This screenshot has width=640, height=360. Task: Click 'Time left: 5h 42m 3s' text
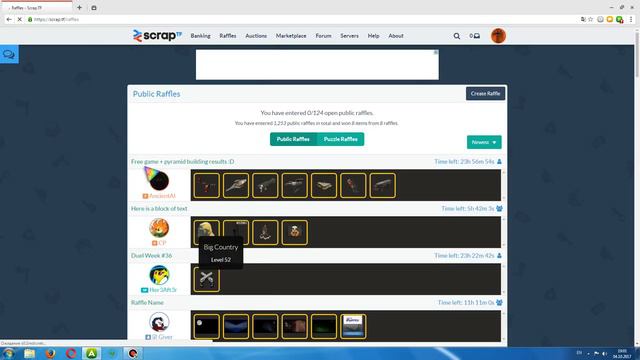[x=468, y=209]
